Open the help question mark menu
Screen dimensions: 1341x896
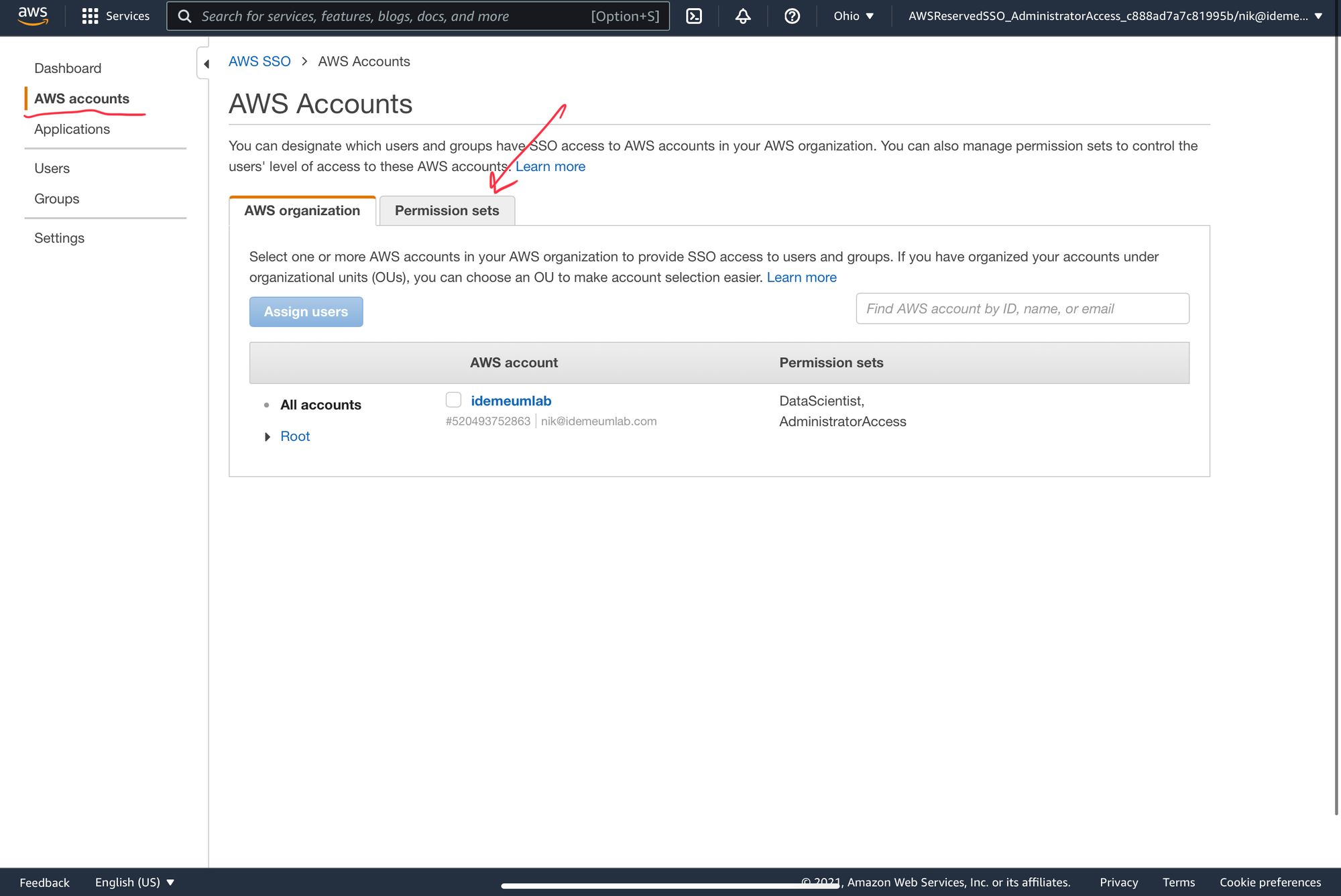click(792, 16)
